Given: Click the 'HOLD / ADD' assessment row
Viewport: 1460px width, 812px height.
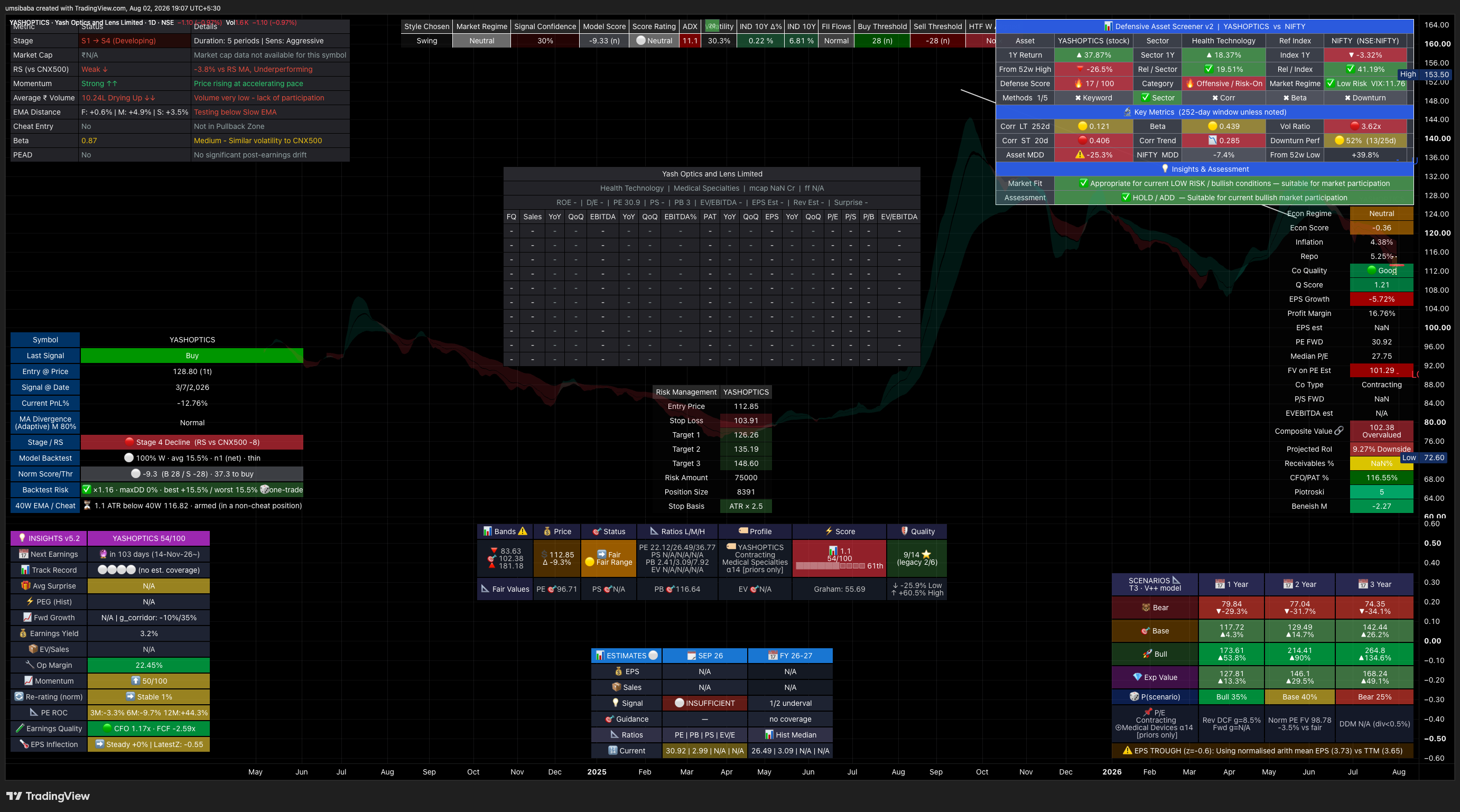Looking at the screenshot, I should pos(1234,198).
